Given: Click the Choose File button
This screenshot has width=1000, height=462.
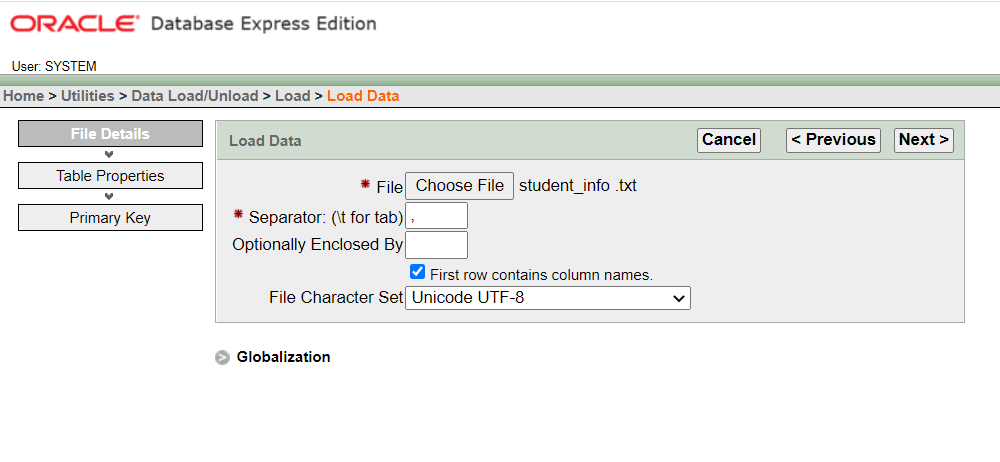Looking at the screenshot, I should coord(459,186).
